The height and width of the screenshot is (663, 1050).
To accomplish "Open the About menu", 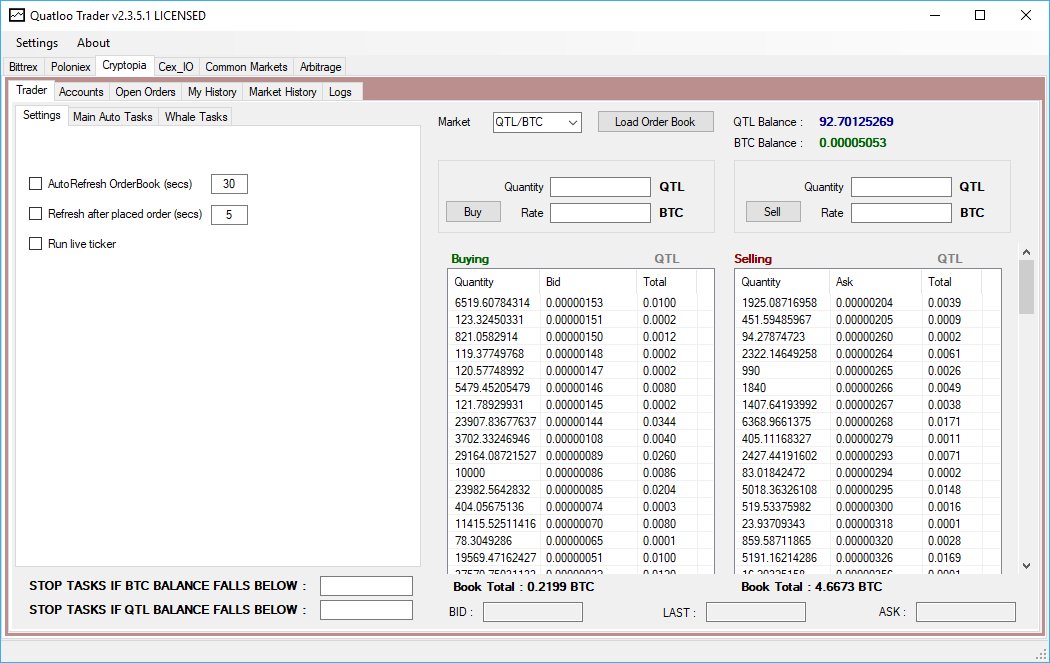I will point(93,43).
